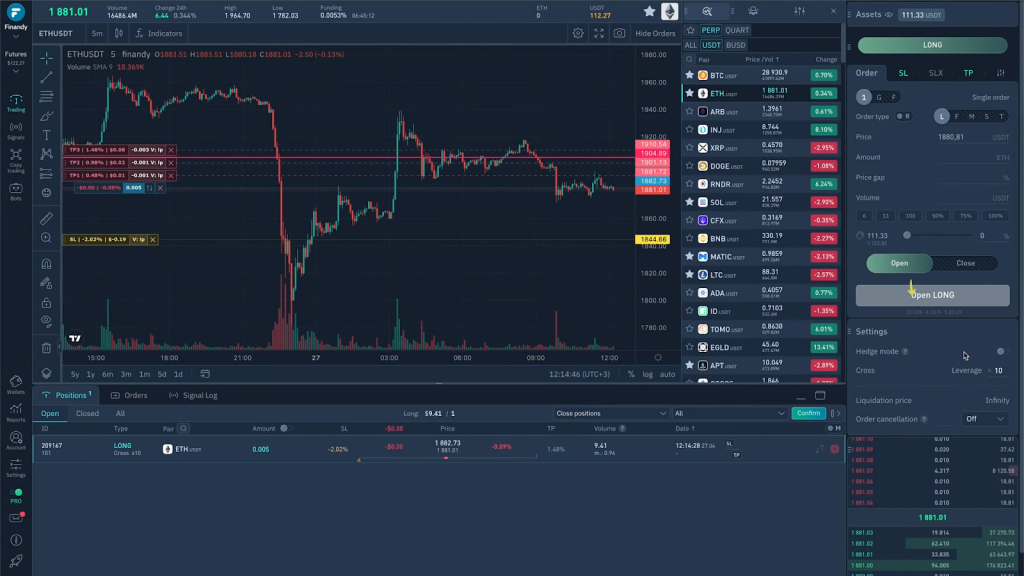
Task: Enter chart fullscreen mode
Action: [x=599, y=33]
